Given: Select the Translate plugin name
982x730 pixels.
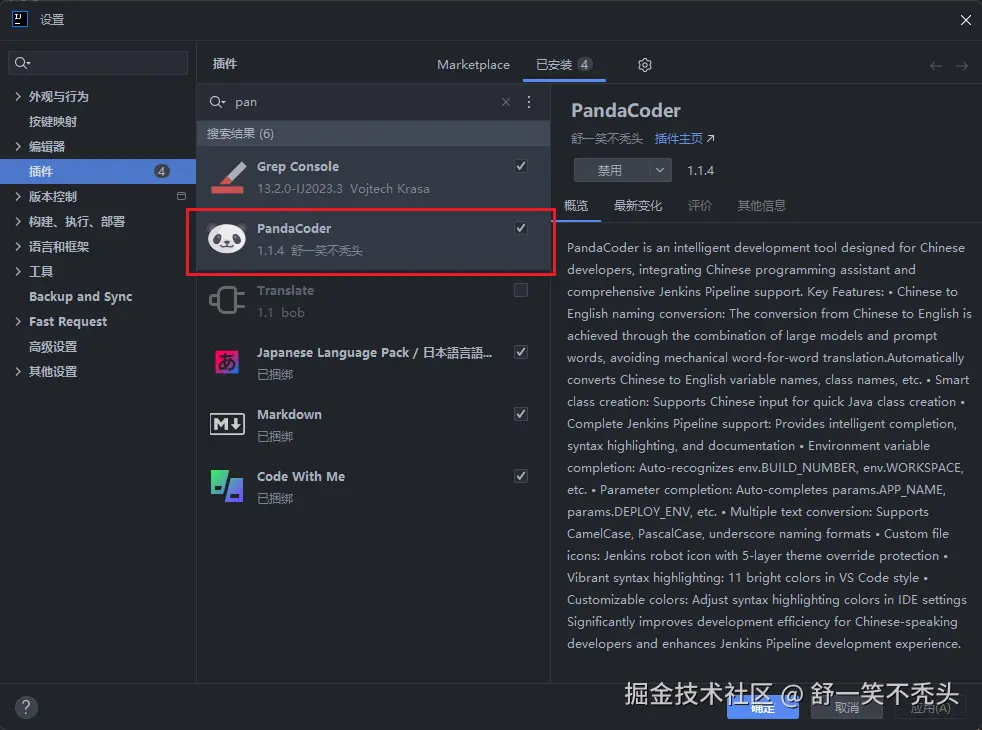Looking at the screenshot, I should pyautogui.click(x=286, y=290).
